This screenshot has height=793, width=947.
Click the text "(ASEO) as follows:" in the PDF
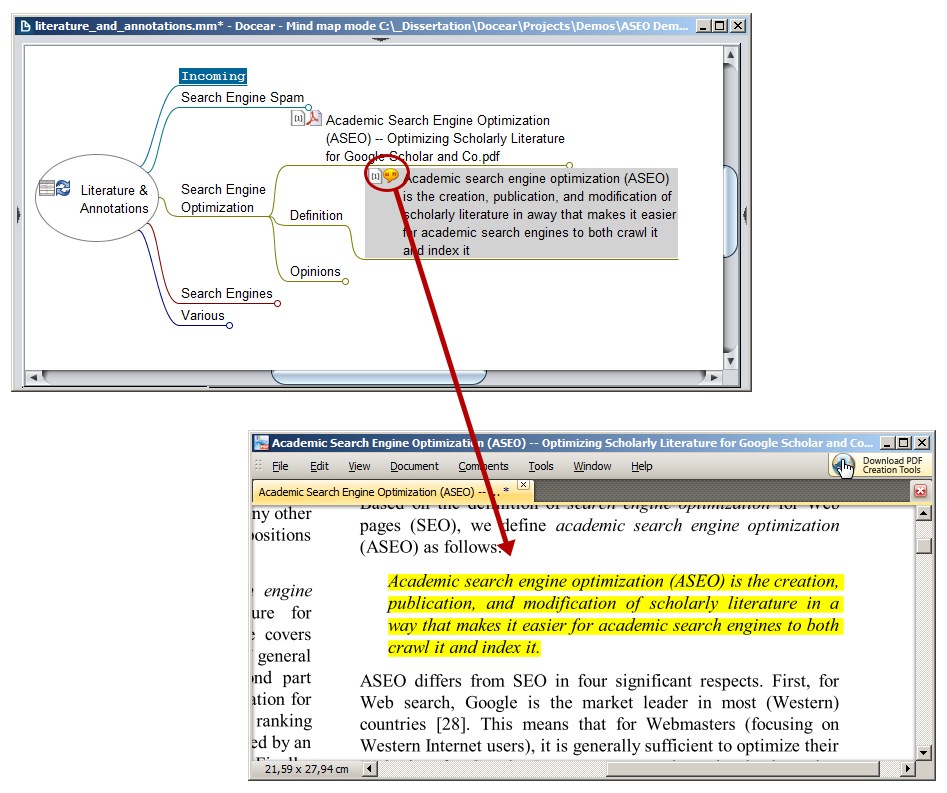[431, 547]
